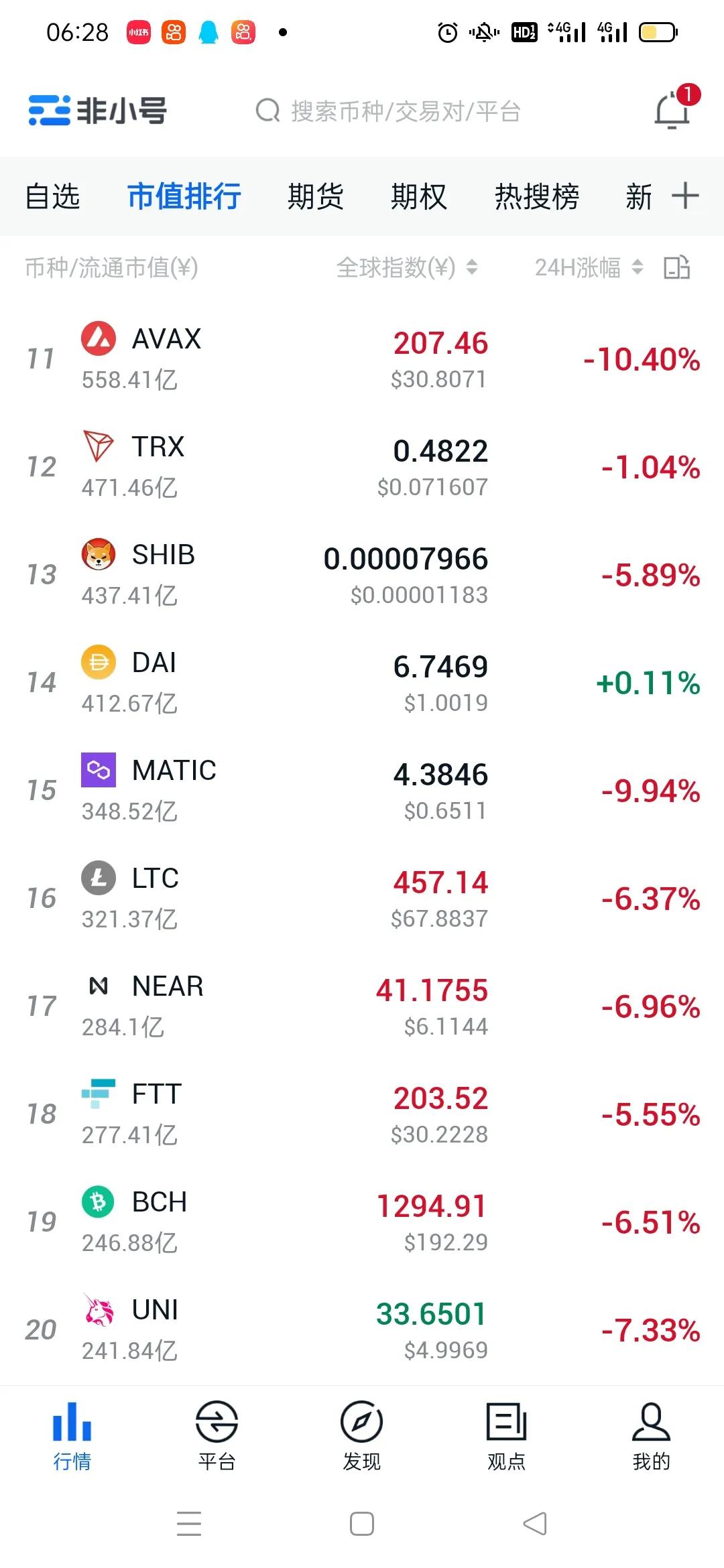Tap the MATIC purple logo
Viewport: 724px width, 1568px height.
[99, 770]
